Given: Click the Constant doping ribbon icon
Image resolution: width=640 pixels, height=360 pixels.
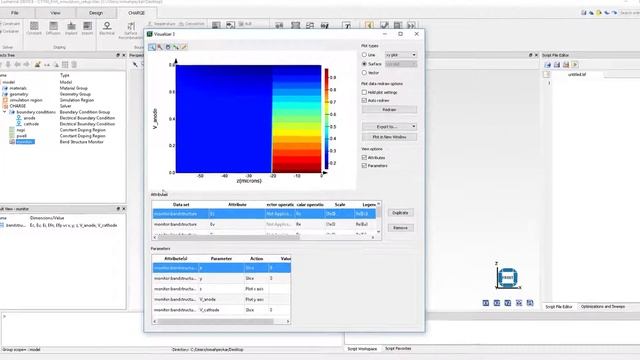Looking at the screenshot, I should coord(34,28).
